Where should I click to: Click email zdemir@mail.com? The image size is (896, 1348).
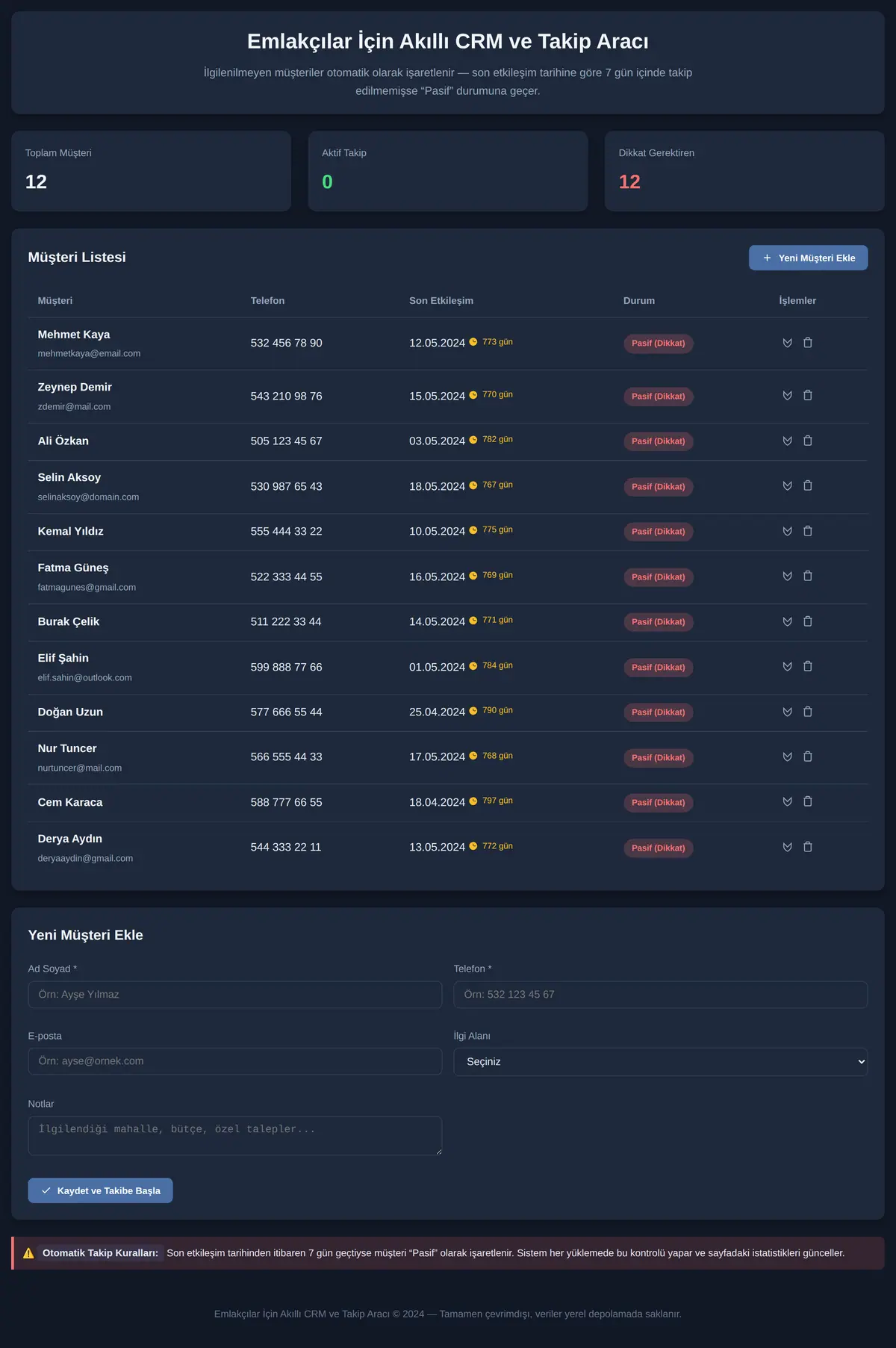tap(74, 406)
